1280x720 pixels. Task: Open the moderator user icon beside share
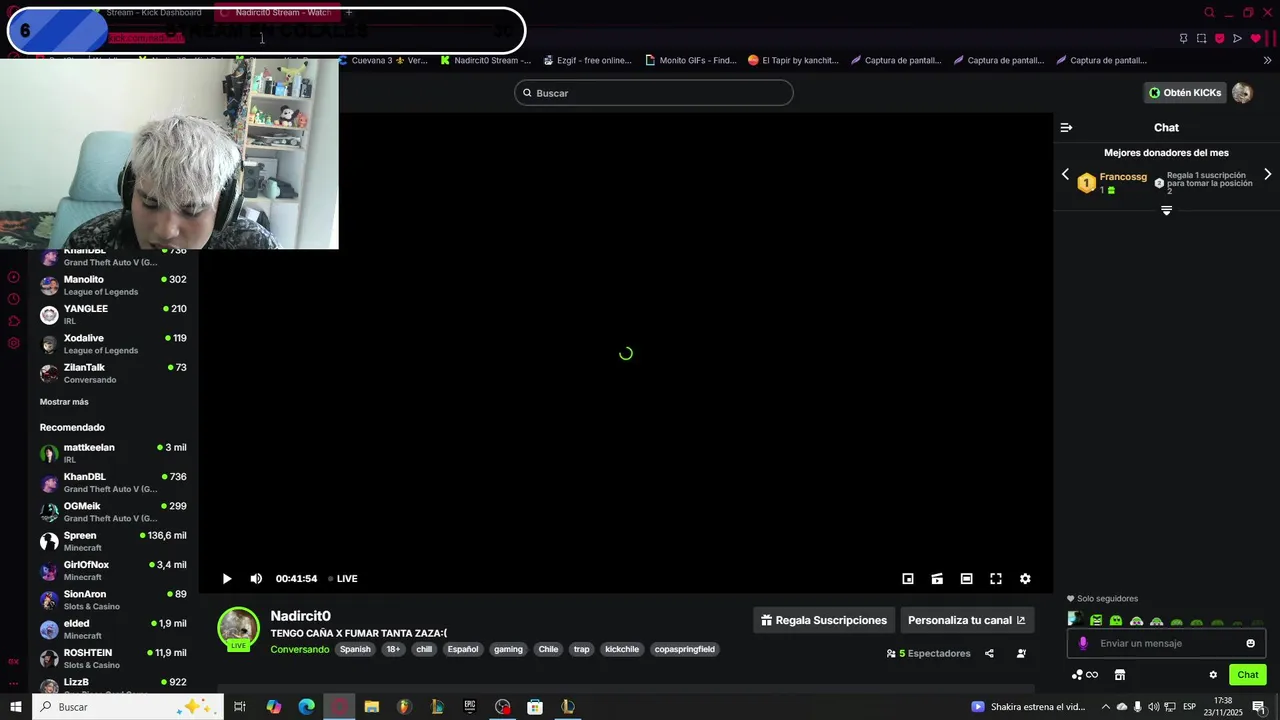(1021, 654)
